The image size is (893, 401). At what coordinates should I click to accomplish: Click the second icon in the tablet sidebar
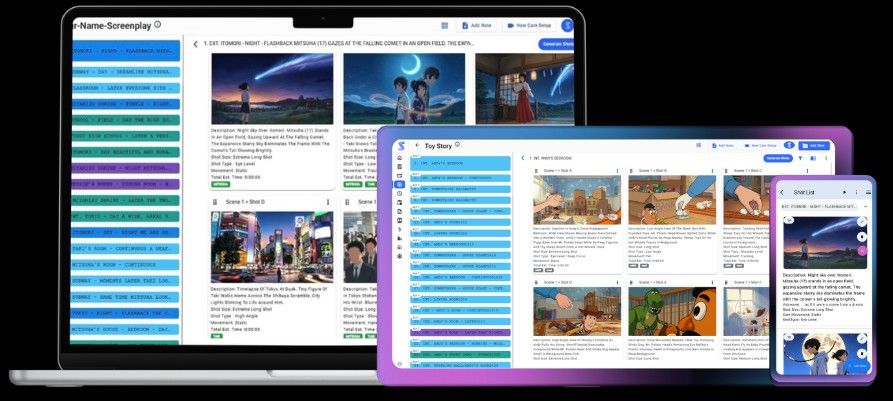[x=399, y=166]
